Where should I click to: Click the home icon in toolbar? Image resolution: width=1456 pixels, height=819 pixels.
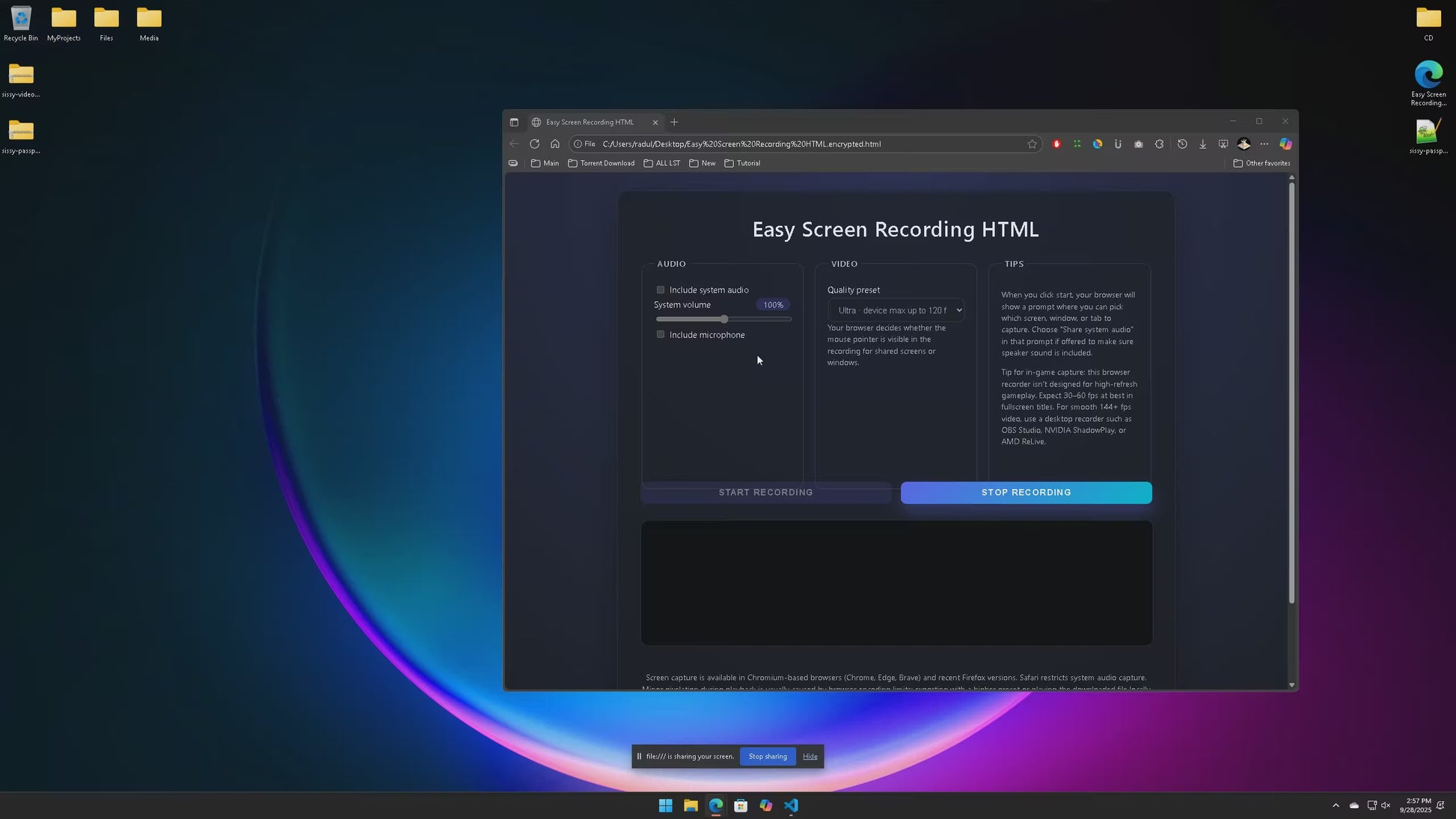coord(554,144)
